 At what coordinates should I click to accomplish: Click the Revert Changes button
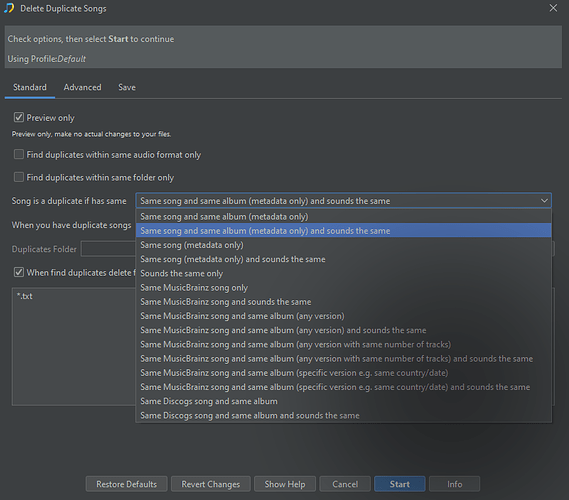[210, 484]
